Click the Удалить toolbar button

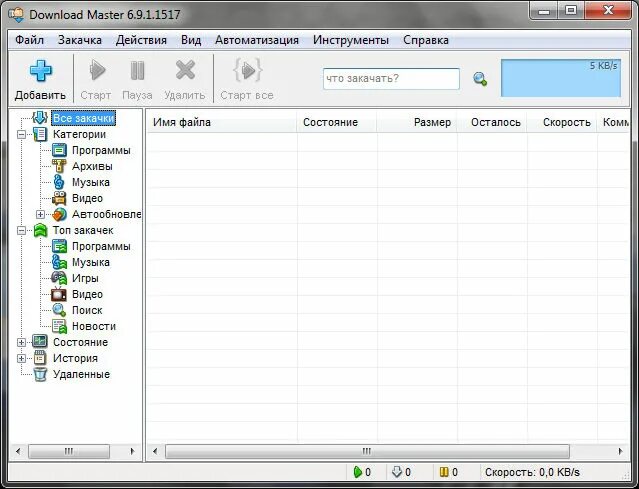185,79
